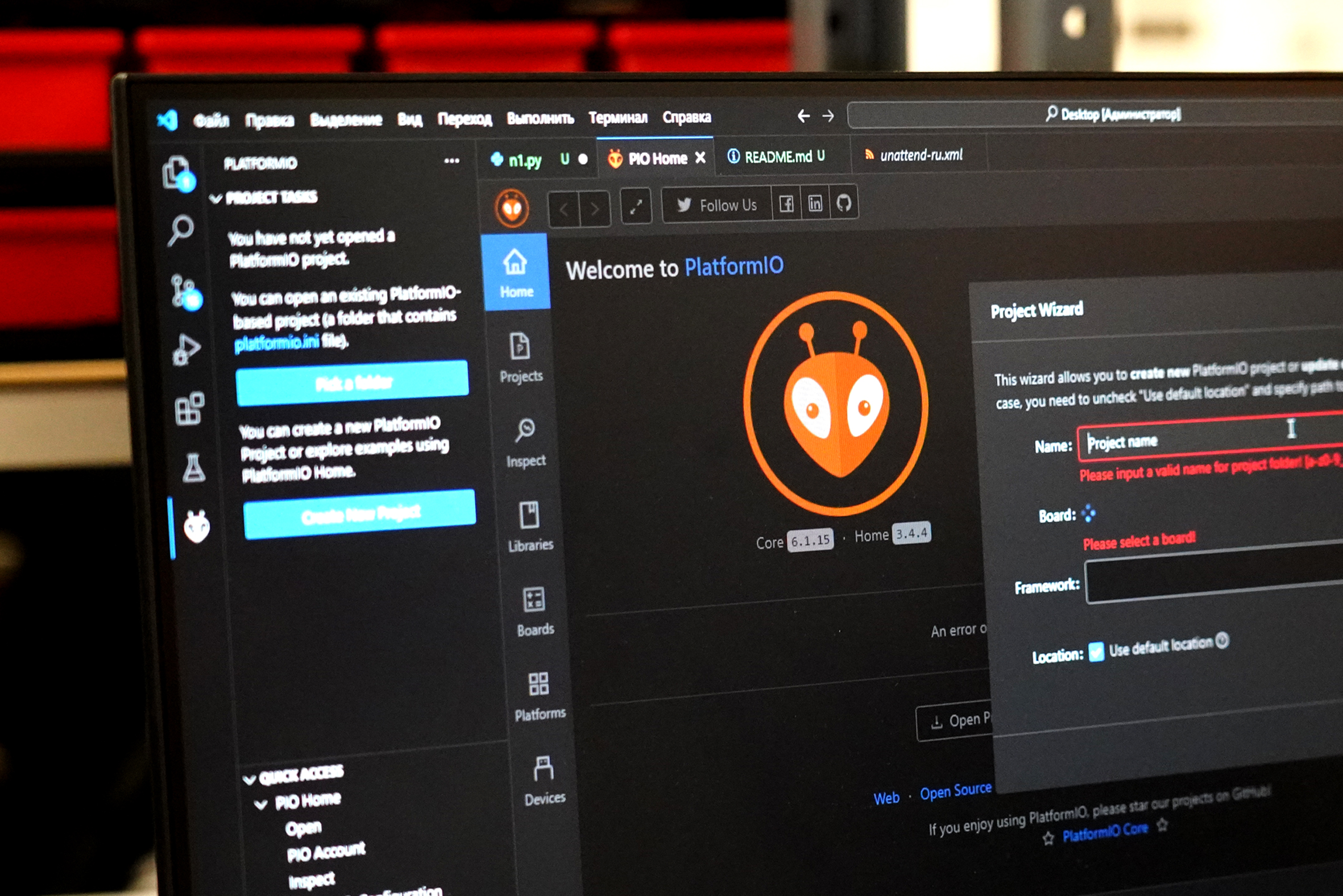Open Source Control view in activity bar

tap(184, 292)
